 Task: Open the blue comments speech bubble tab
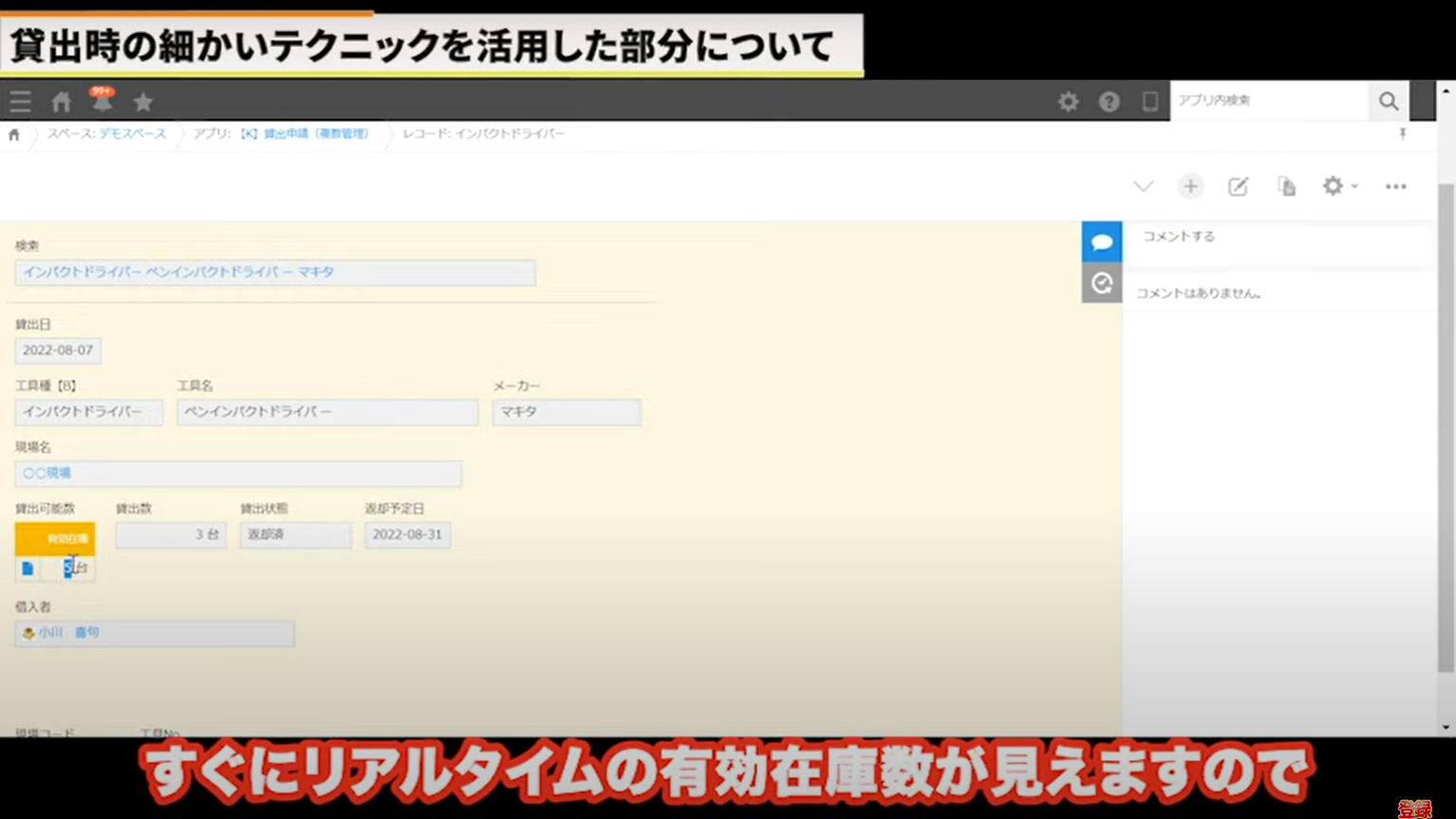click(1101, 243)
